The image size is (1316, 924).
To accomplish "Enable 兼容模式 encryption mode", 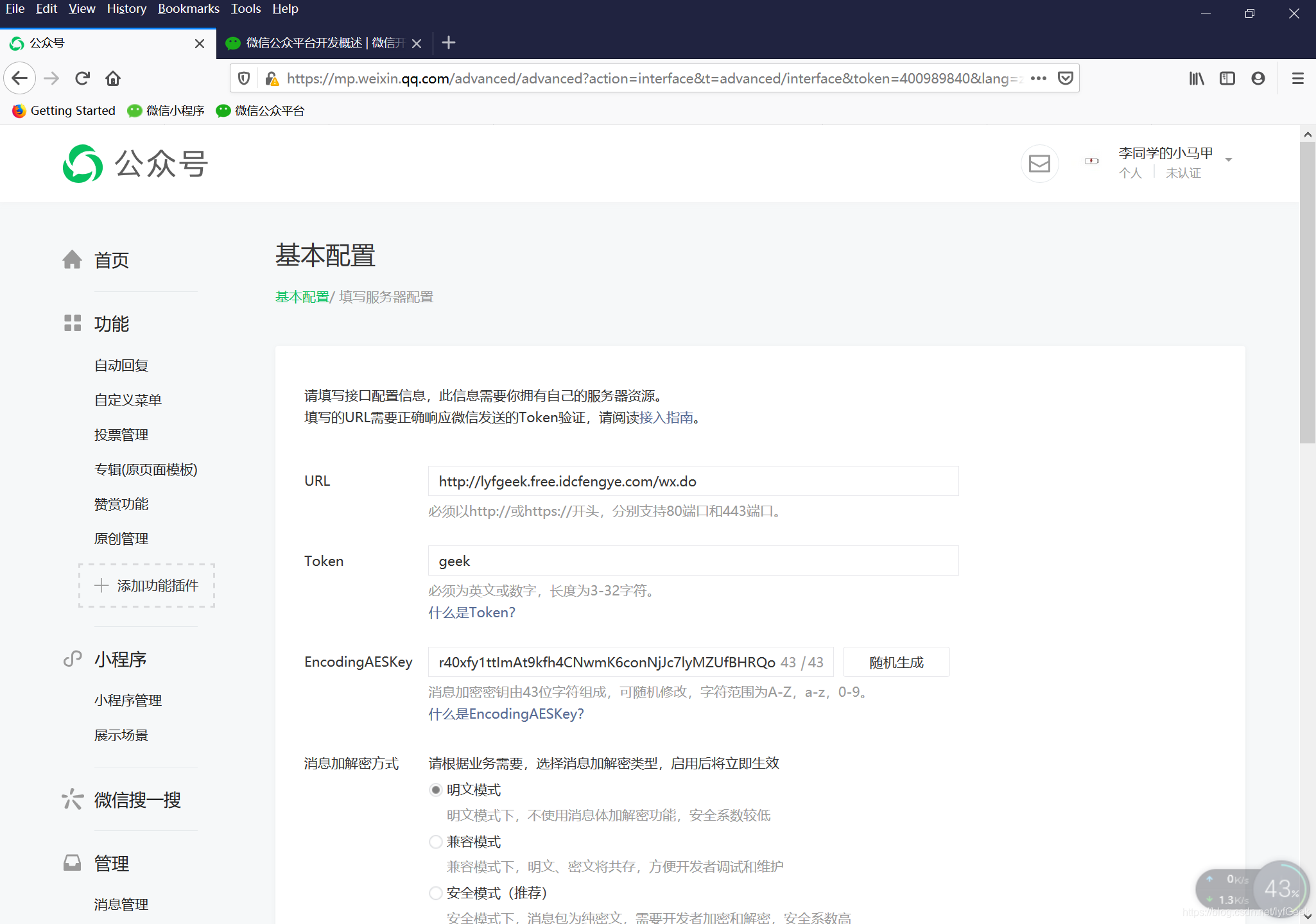I will pyautogui.click(x=435, y=841).
